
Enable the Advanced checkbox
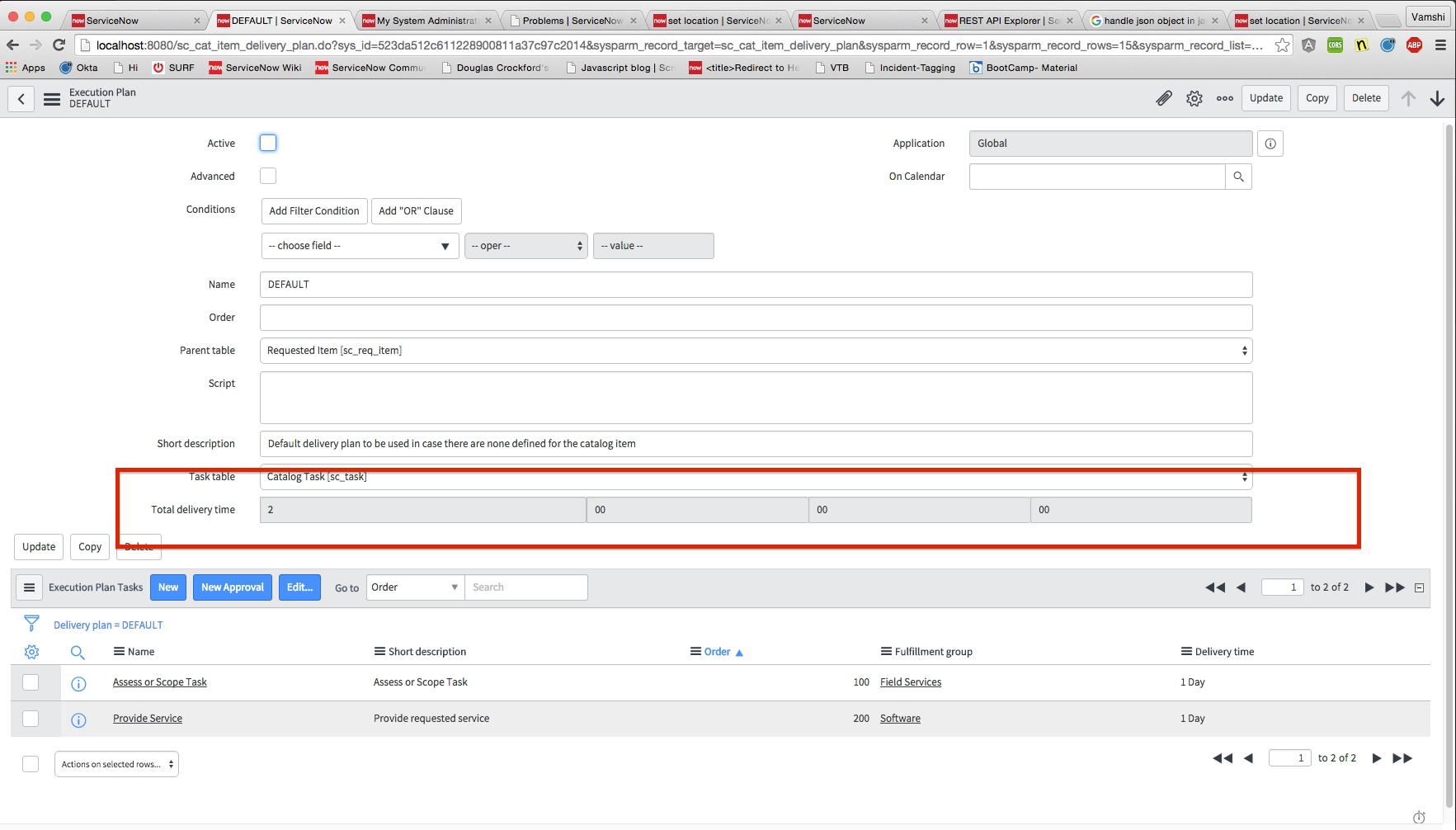(267, 175)
